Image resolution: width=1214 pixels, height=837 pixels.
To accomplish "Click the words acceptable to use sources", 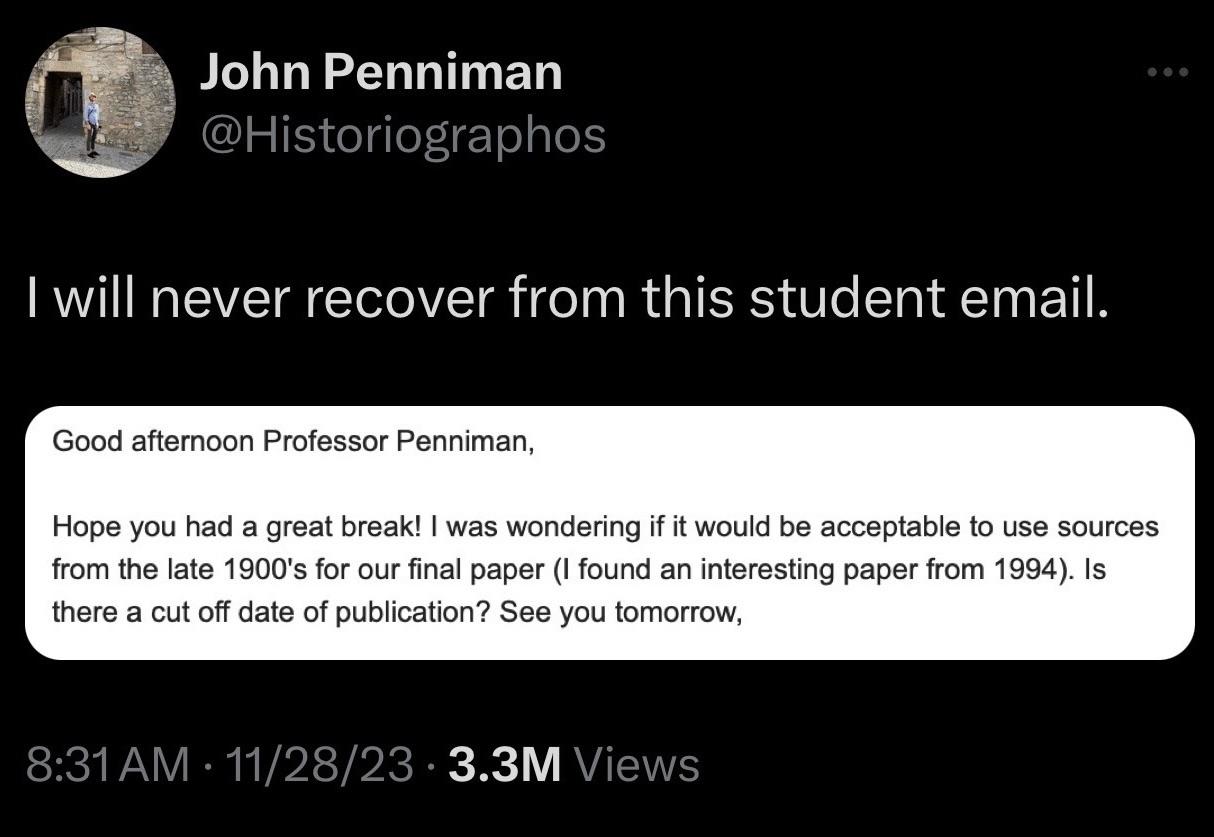I will (x=1017, y=527).
